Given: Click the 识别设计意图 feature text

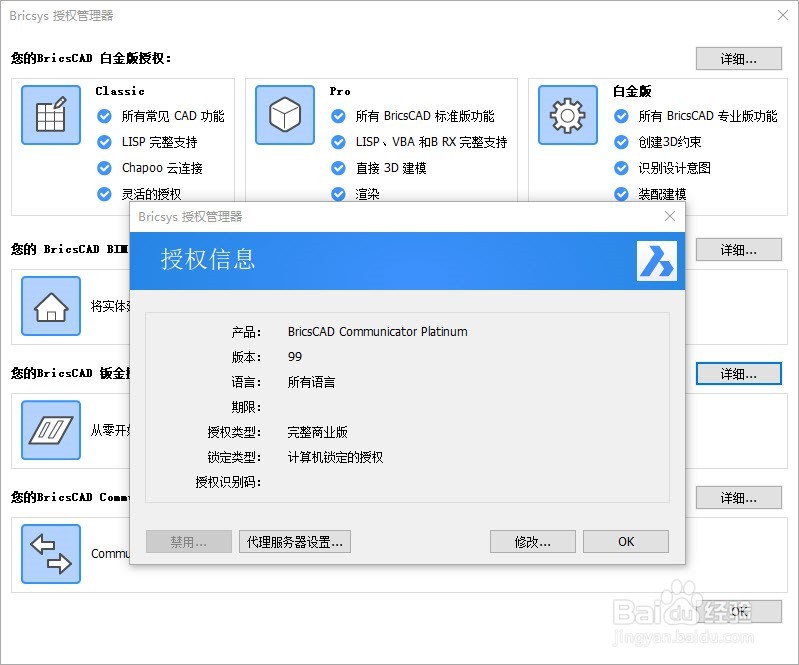Looking at the screenshot, I should tap(674, 168).
